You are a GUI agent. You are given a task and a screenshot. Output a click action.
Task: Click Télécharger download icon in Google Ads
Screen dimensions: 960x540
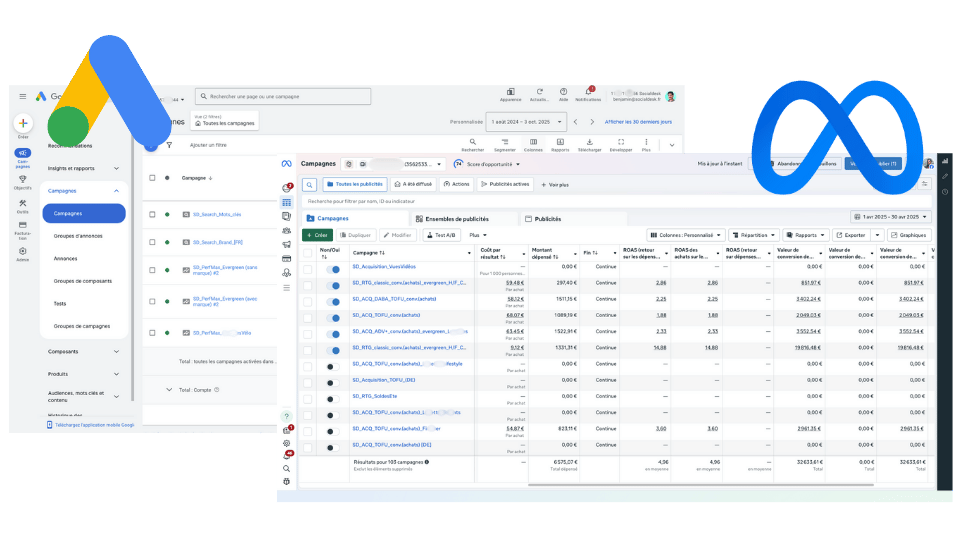[590, 142]
